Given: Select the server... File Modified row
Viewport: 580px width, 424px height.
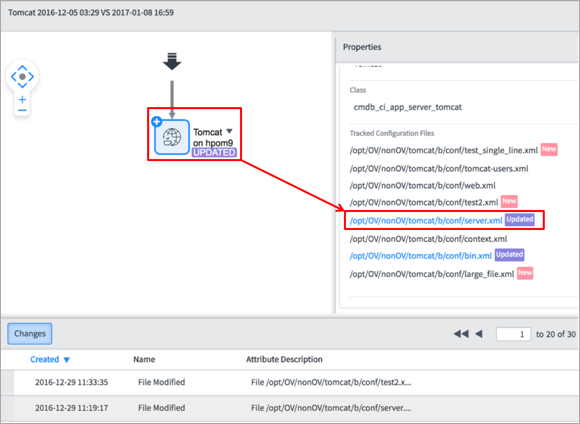Looking at the screenshot, I should tap(290, 408).
